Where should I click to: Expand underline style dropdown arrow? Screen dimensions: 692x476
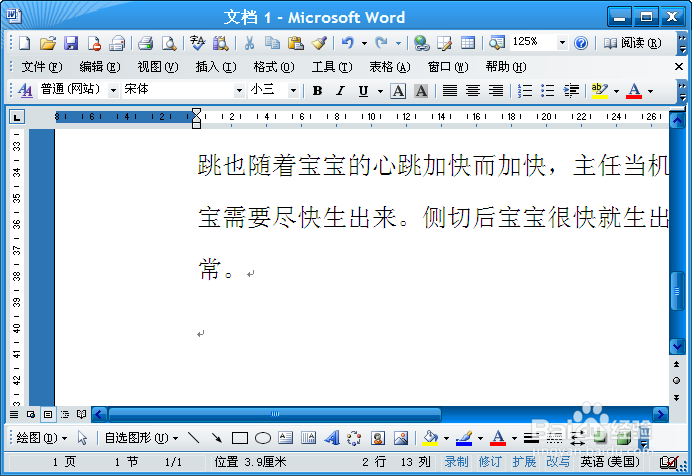pos(380,91)
